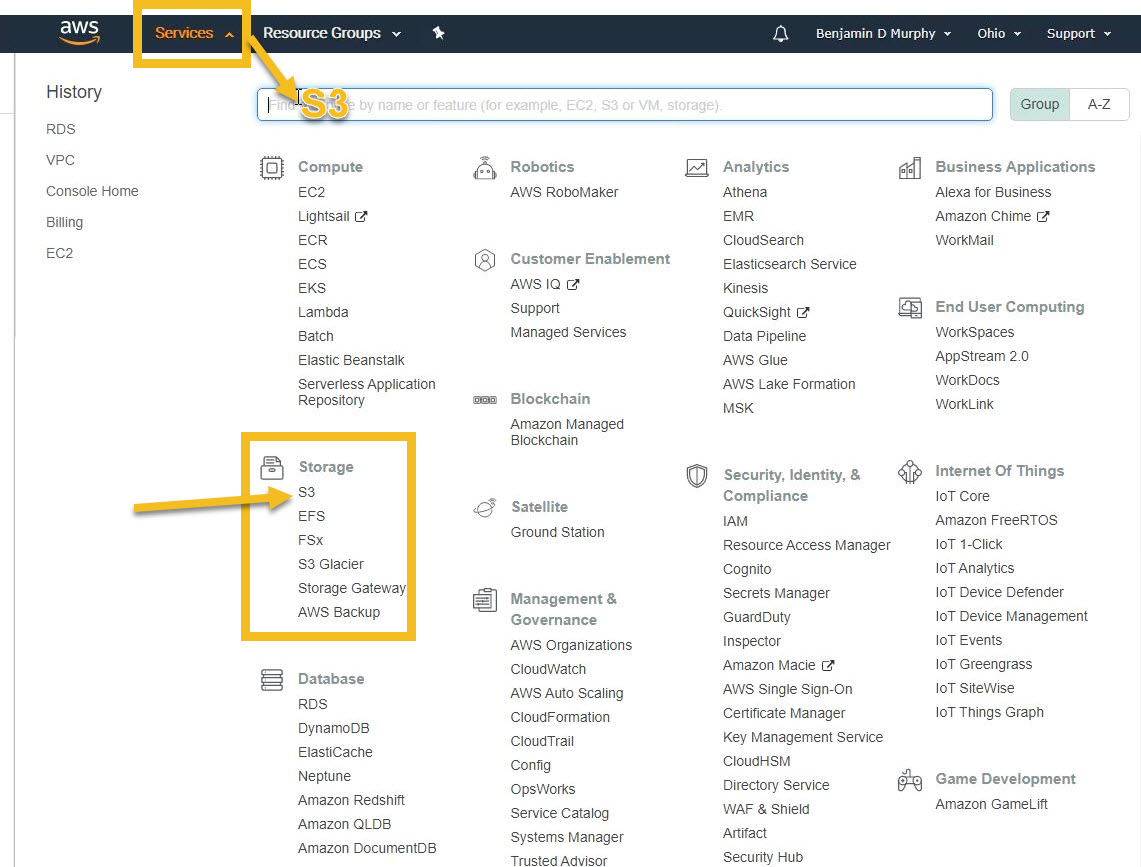The height and width of the screenshot is (867, 1141).
Task: Open IoT Greengrass service
Action: pos(983,664)
